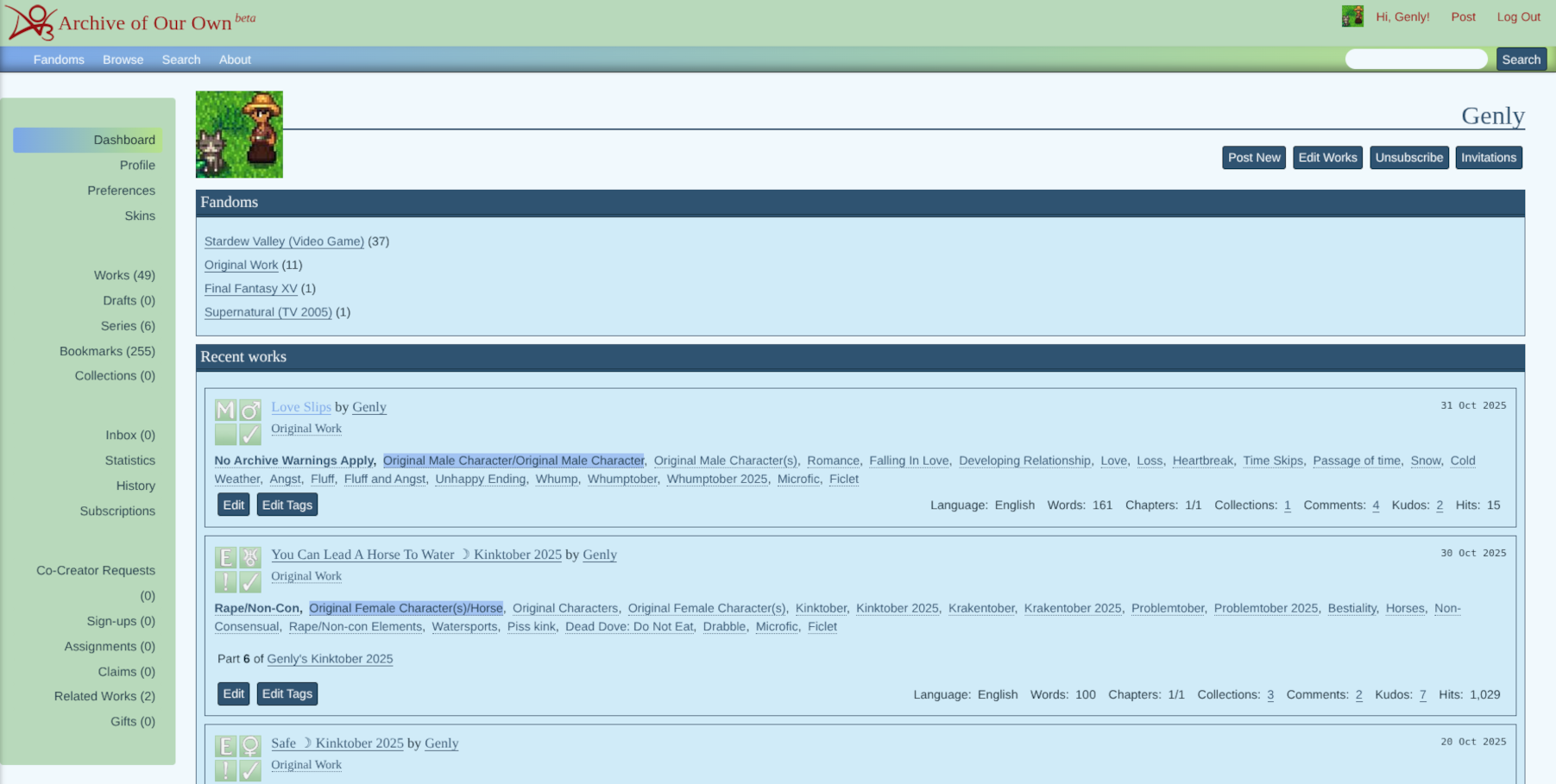The image size is (1556, 784).
Task: Expand the About menu in the navigation bar
Action: pyautogui.click(x=235, y=60)
